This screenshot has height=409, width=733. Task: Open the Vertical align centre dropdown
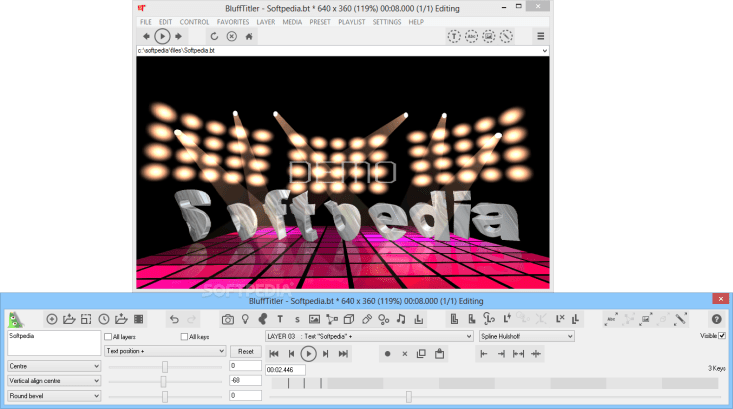click(54, 381)
